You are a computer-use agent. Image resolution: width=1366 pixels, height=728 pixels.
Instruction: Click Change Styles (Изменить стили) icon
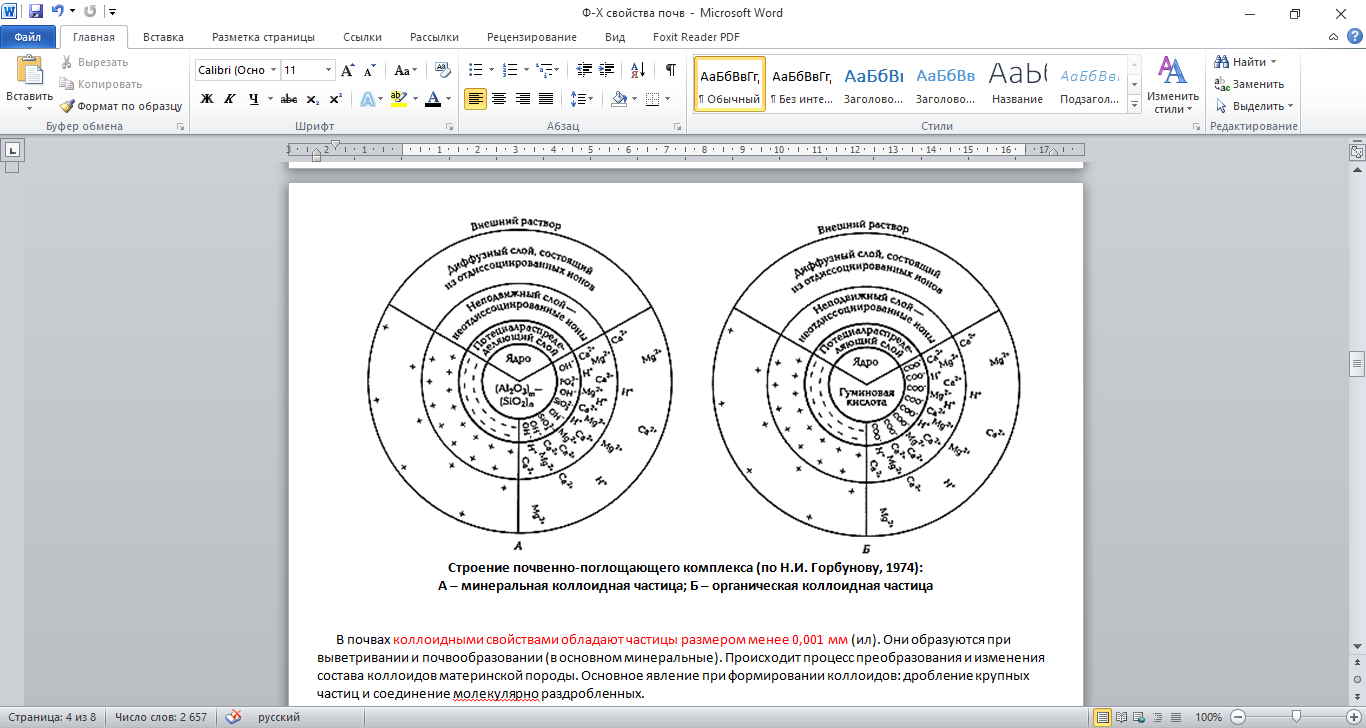click(x=1172, y=84)
